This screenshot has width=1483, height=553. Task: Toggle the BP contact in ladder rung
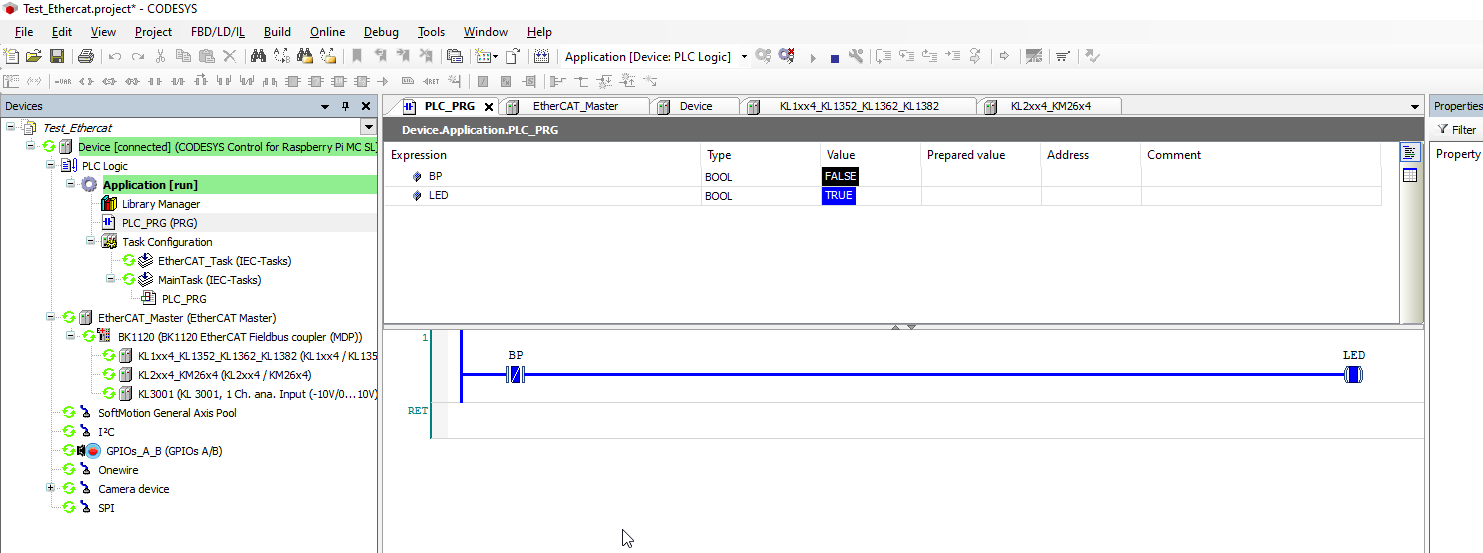pos(516,376)
